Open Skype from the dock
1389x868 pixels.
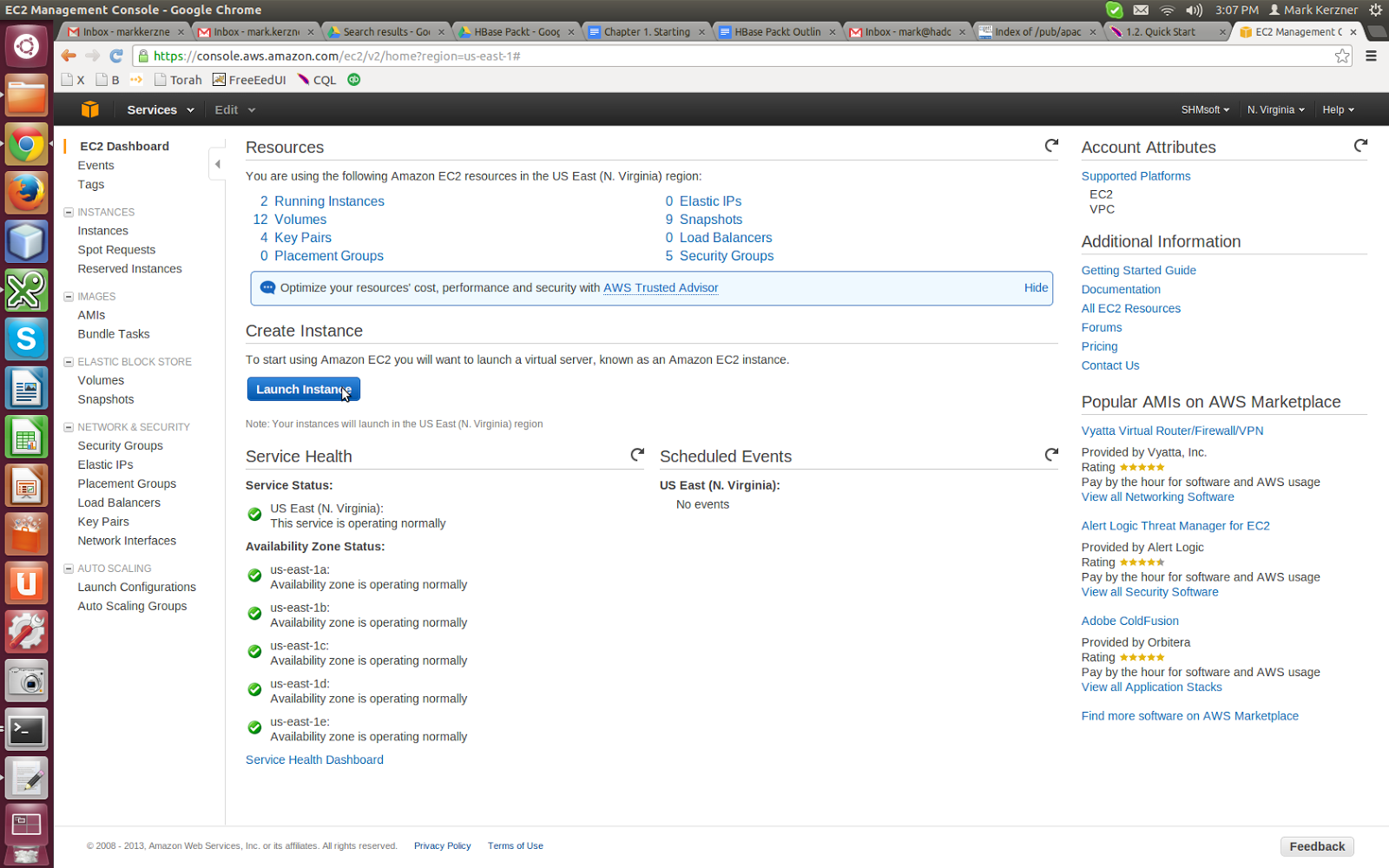point(26,339)
